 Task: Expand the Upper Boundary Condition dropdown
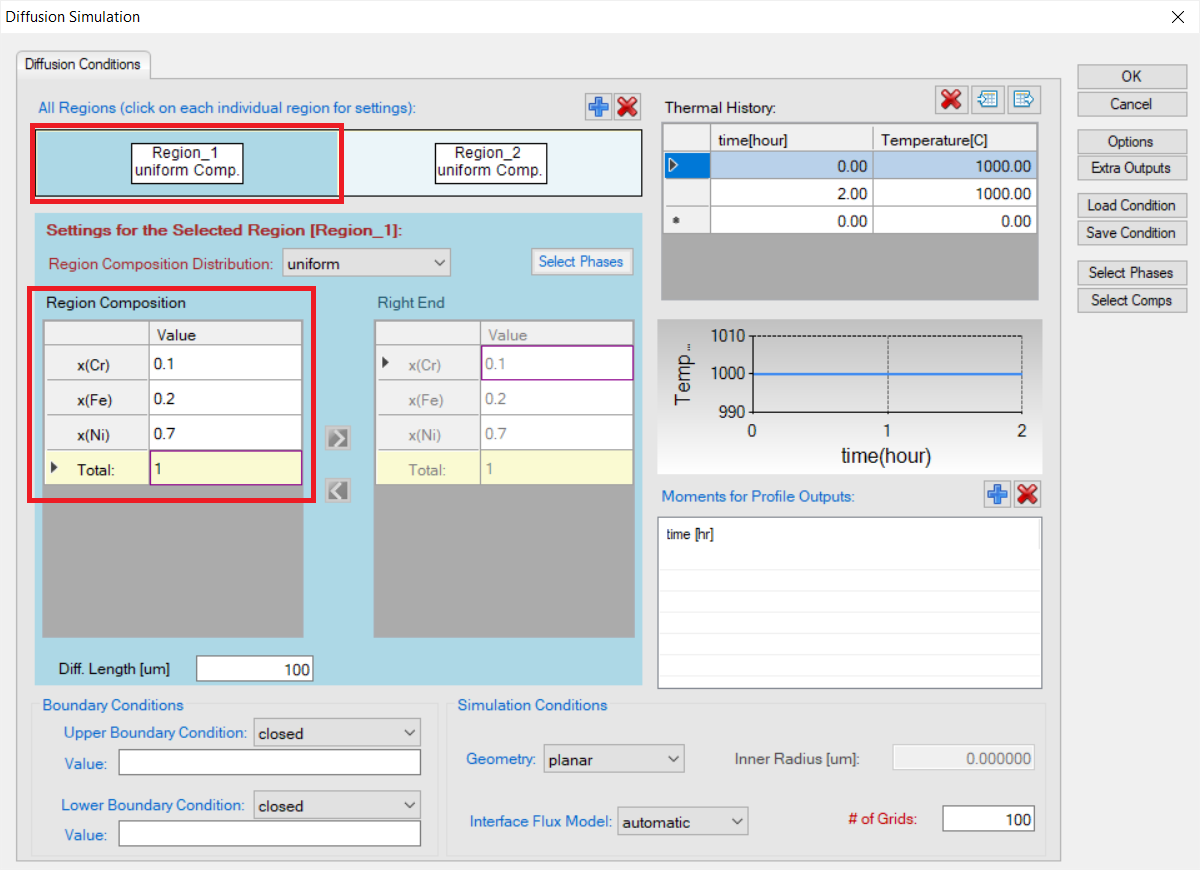tap(337, 733)
